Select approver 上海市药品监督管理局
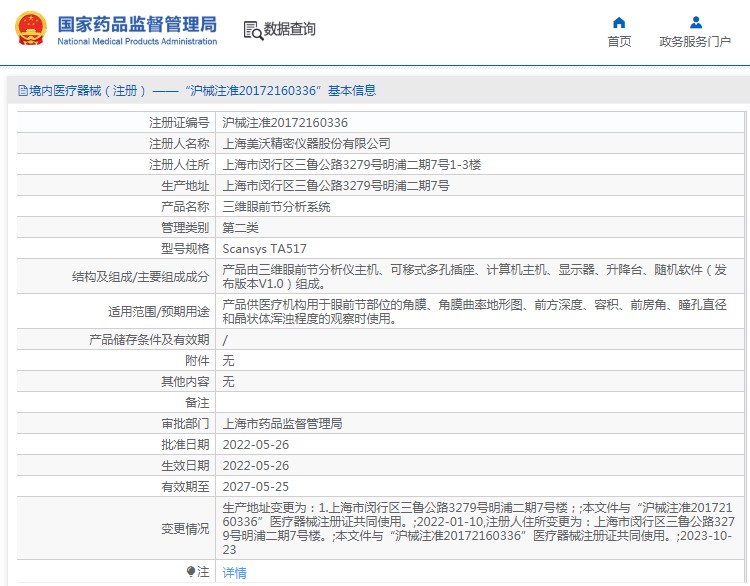This screenshot has width=750, height=586. 282,424
